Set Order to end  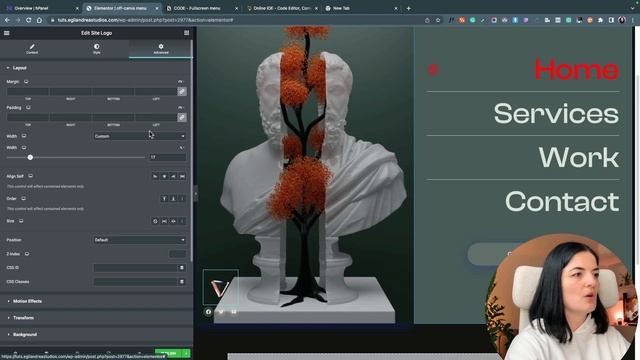pyautogui.click(x=173, y=199)
